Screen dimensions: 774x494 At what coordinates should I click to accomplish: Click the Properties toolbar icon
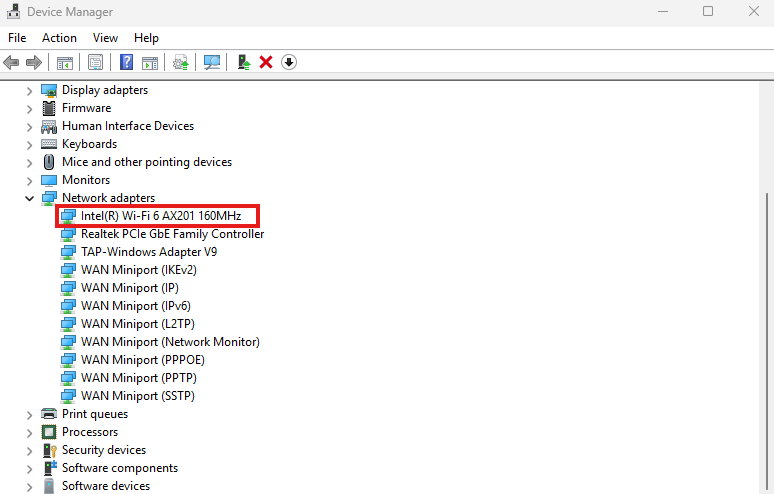[x=95, y=62]
